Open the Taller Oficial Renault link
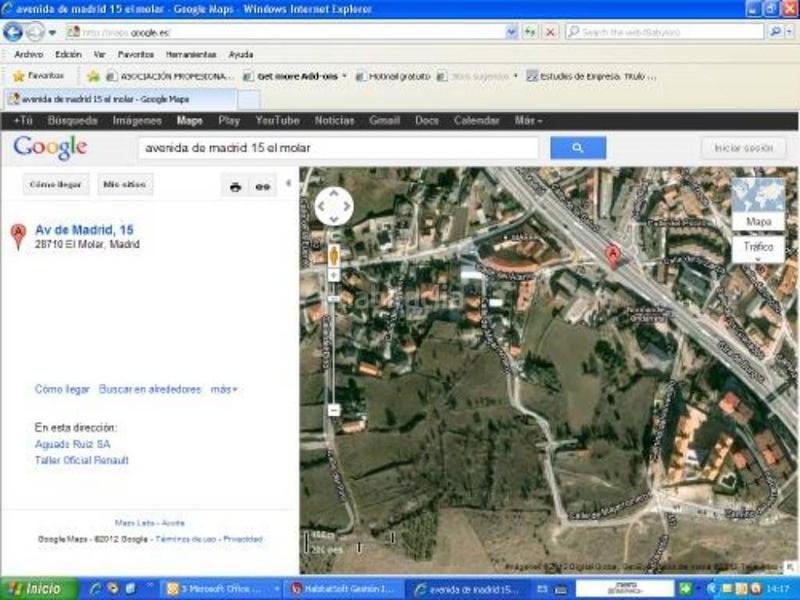This screenshot has height=600, width=800. (x=82, y=461)
